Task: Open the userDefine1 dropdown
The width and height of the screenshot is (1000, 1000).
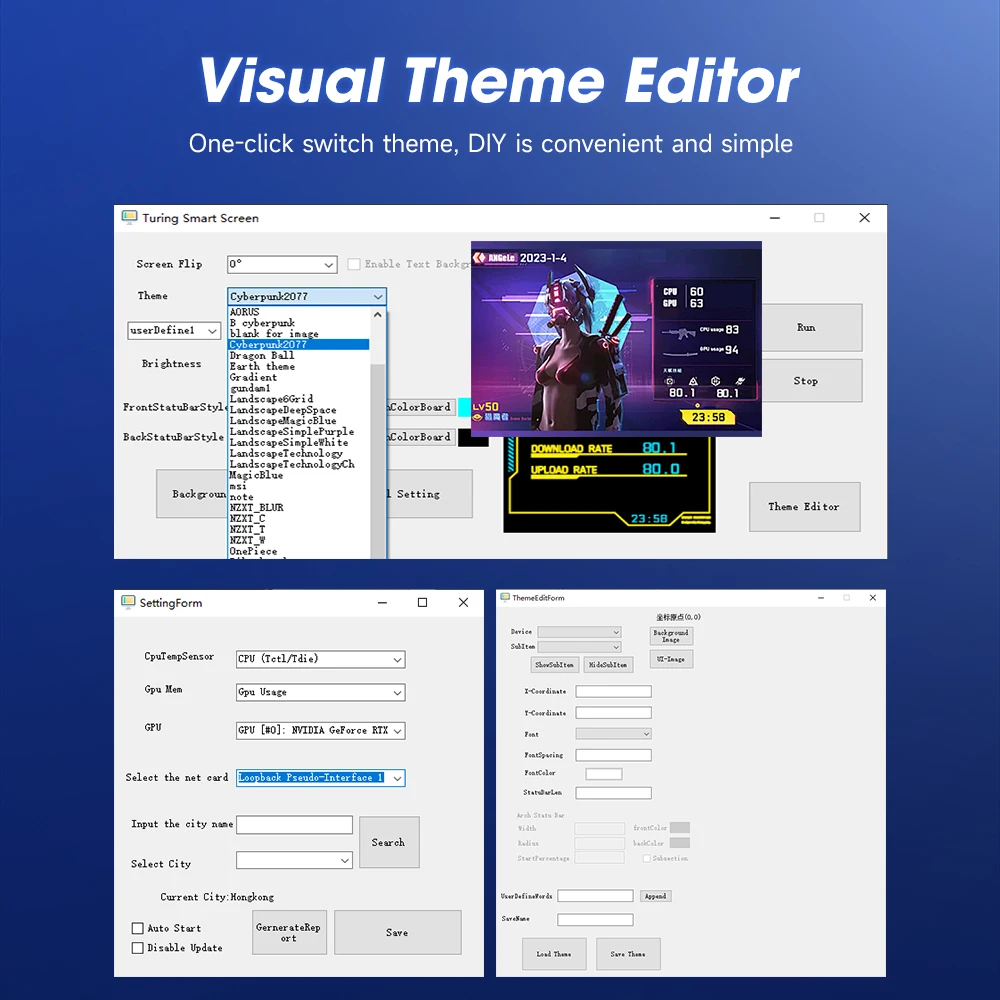Action: pyautogui.click(x=212, y=331)
